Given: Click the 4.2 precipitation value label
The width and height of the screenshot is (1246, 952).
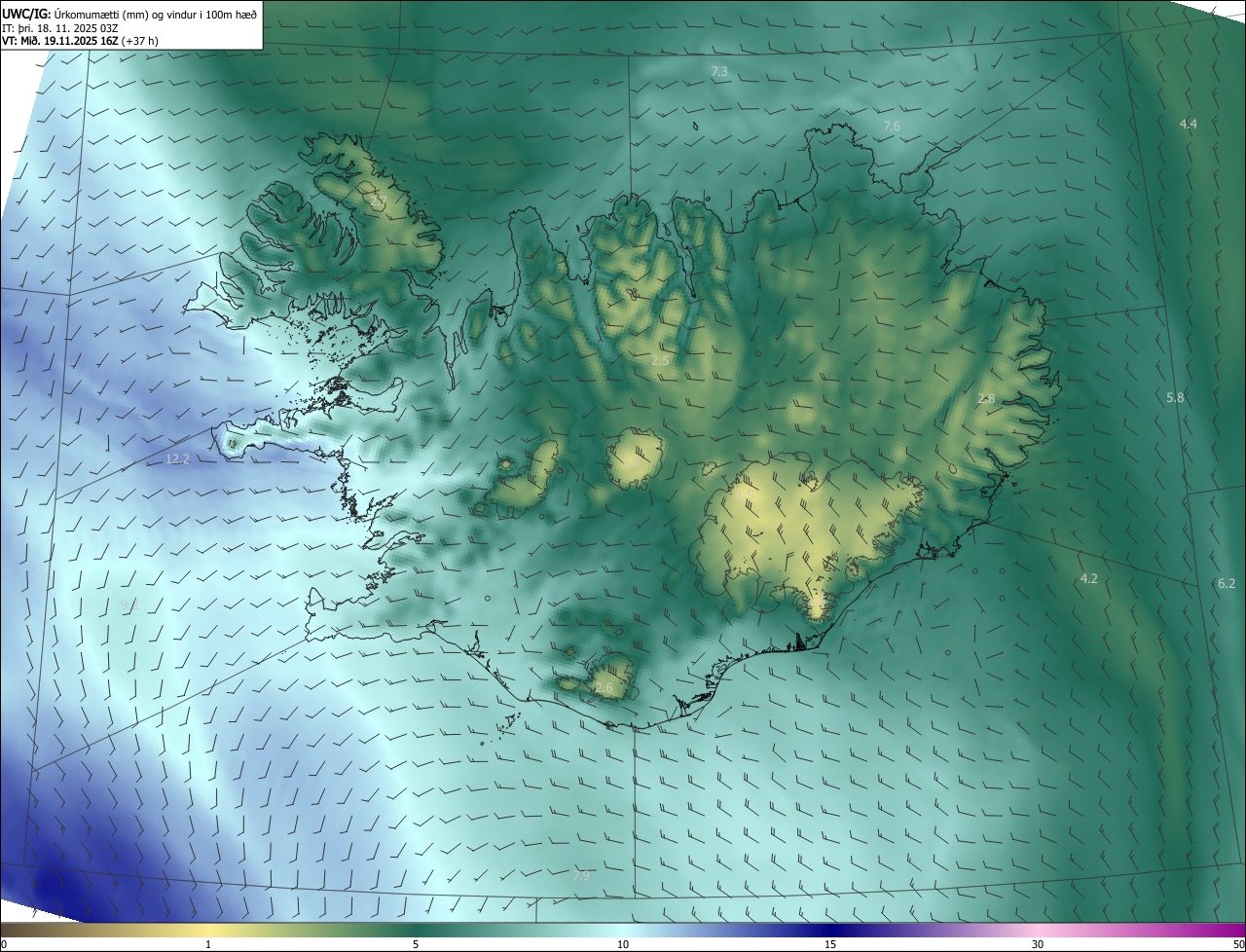Looking at the screenshot, I should coord(1089,578).
